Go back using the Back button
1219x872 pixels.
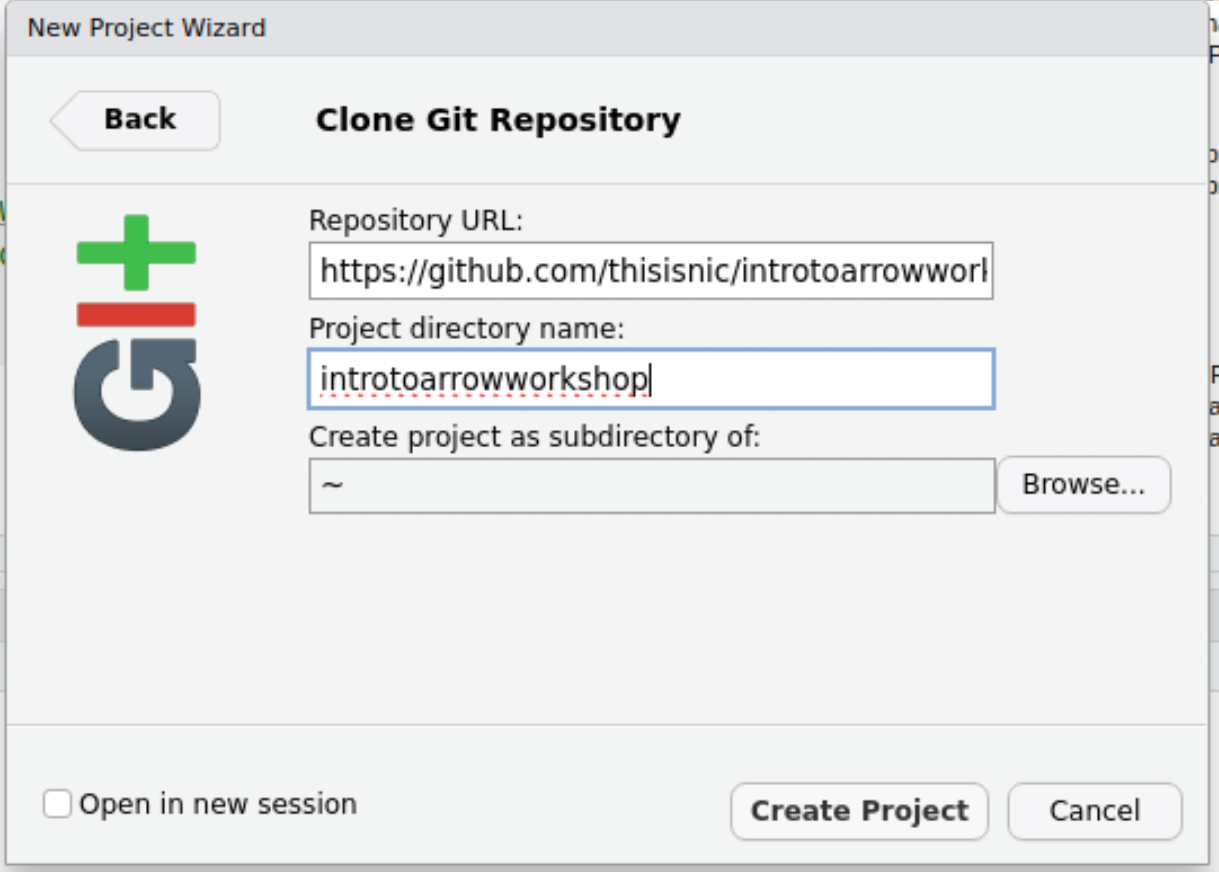click(x=139, y=120)
